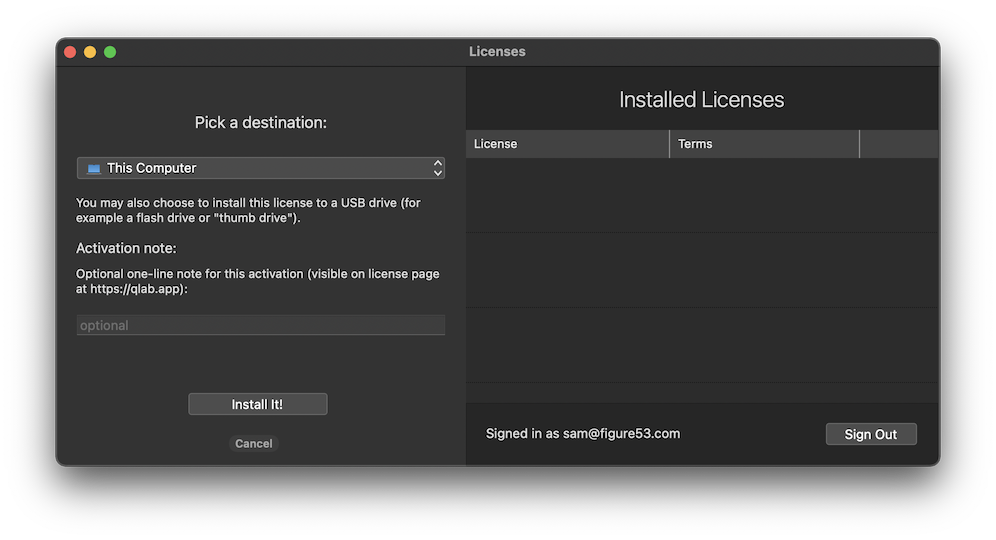The height and width of the screenshot is (540, 996).
Task: Click the green zoom window button
Action: click(x=110, y=52)
